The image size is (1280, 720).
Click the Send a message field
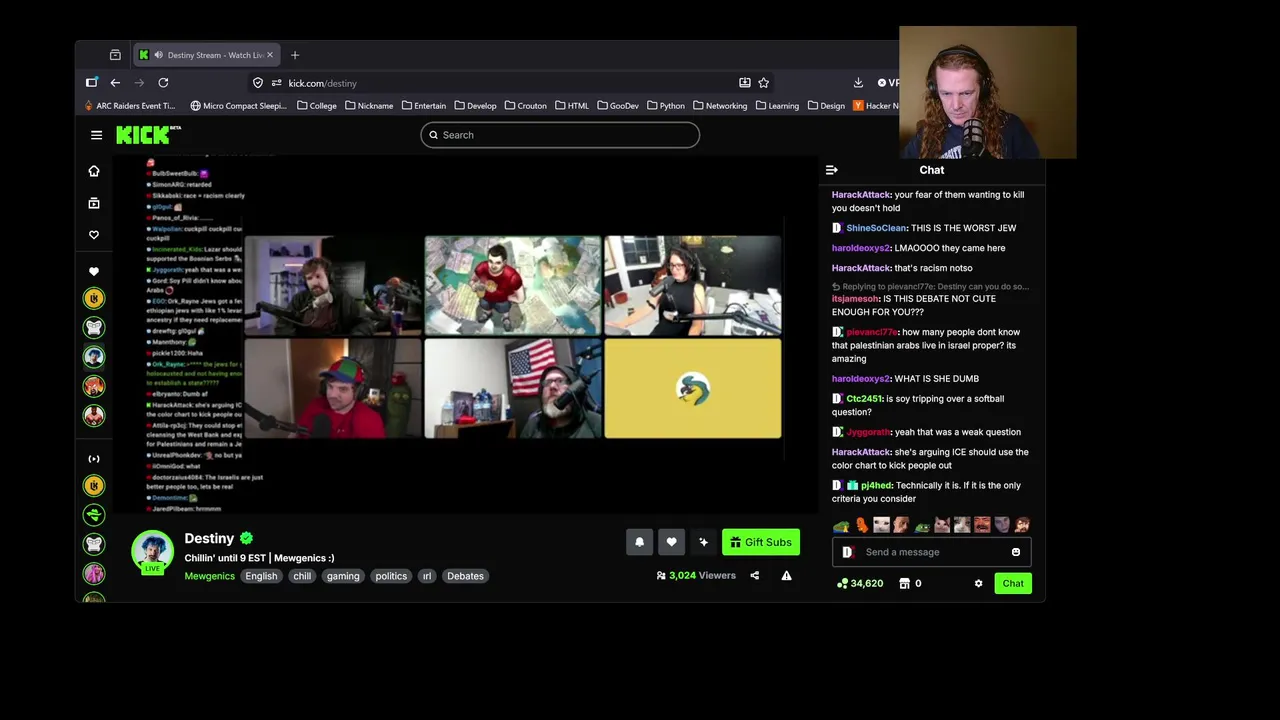click(932, 552)
